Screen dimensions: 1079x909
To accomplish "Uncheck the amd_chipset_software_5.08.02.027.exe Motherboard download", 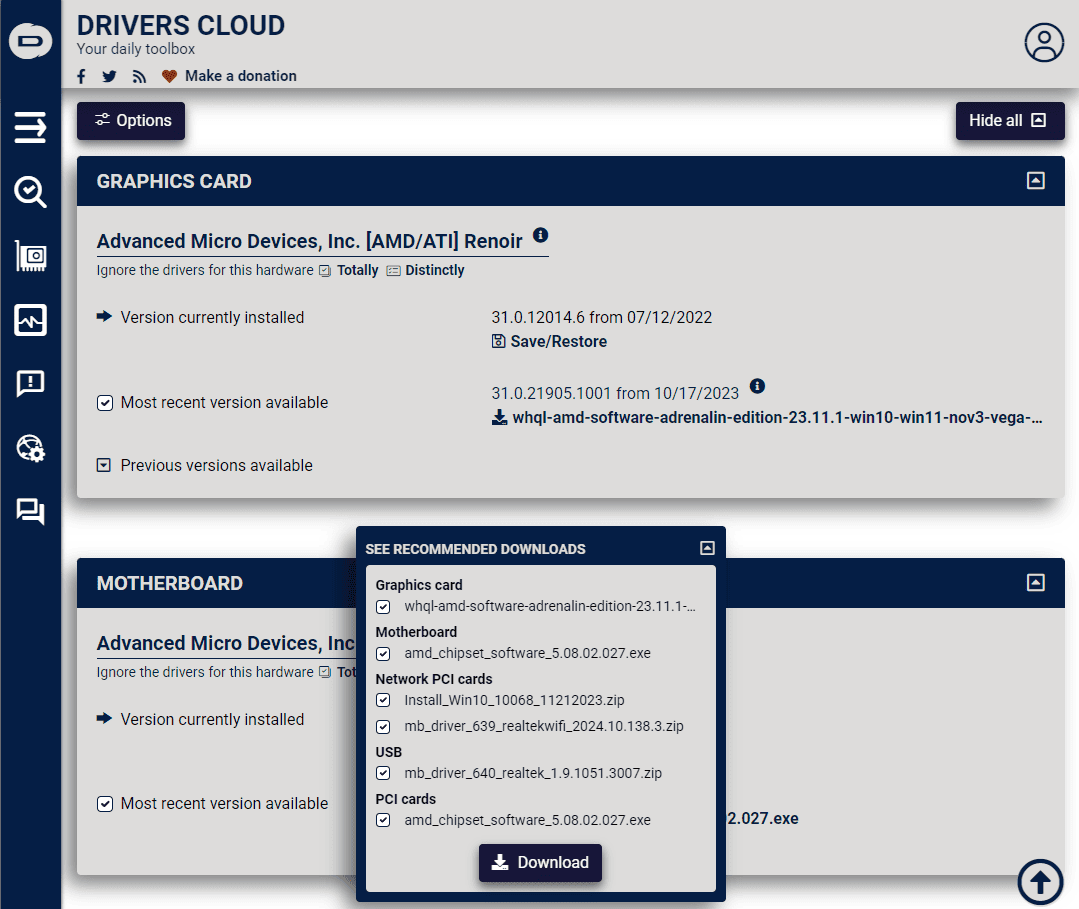I will [383, 653].
